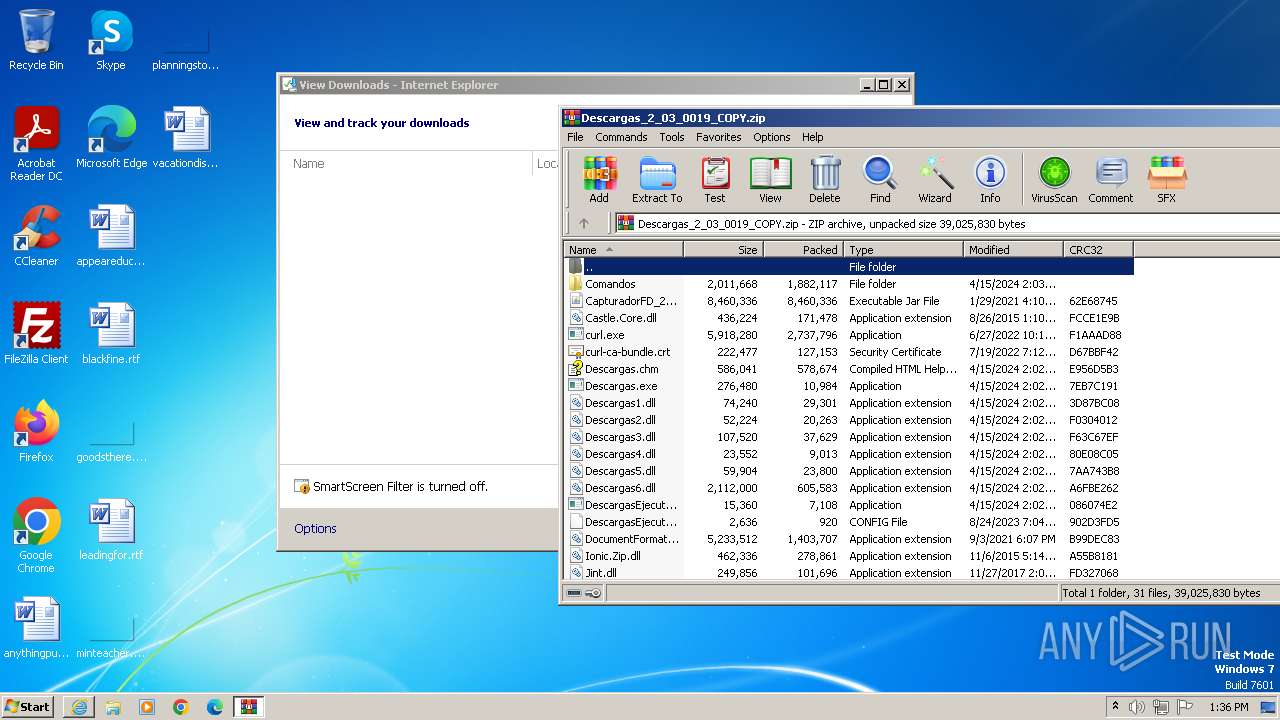Image resolution: width=1280 pixels, height=720 pixels.
Task: Click the taskbar clock showing 1:36 PM
Action: coord(1229,707)
